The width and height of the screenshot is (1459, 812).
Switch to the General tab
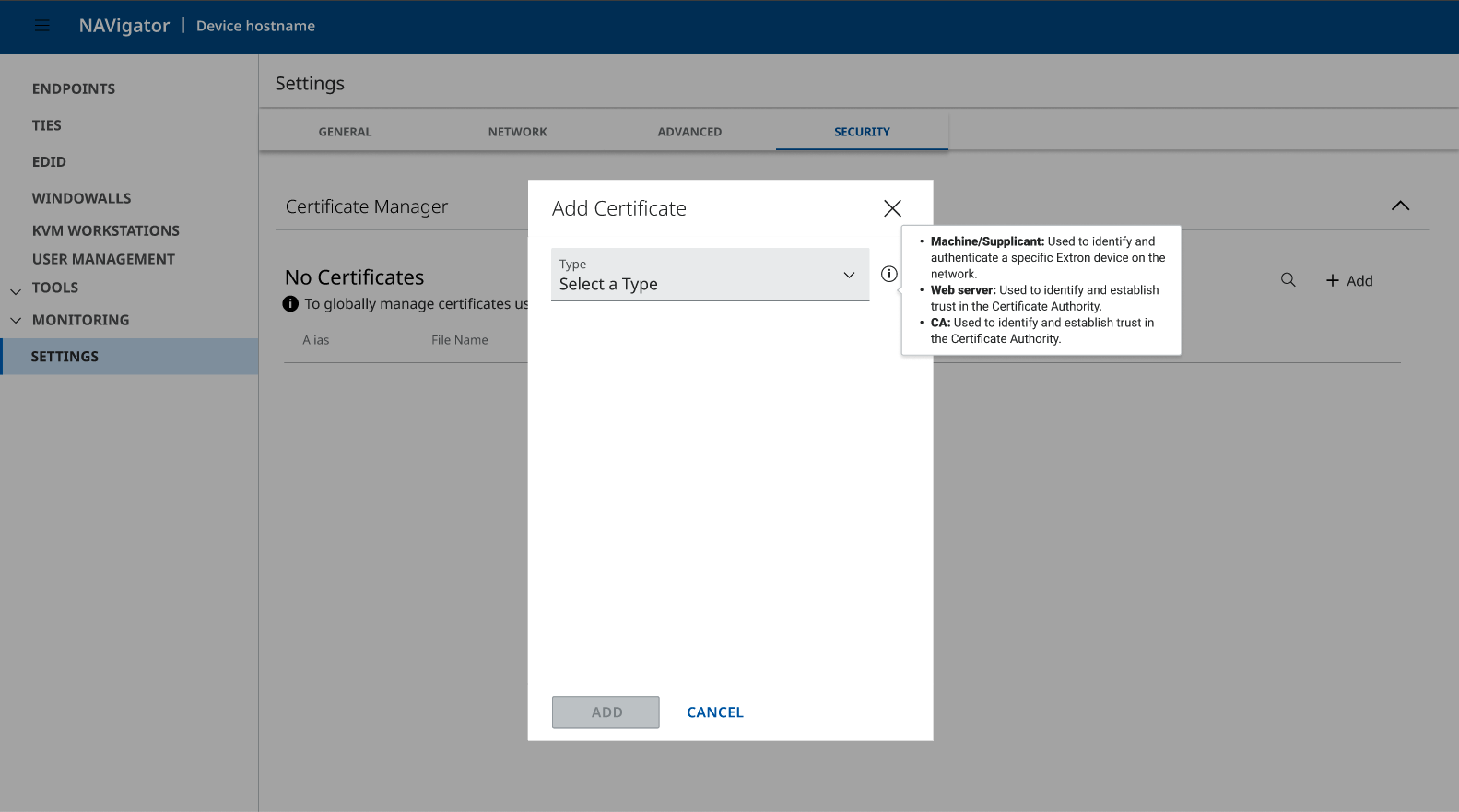(x=345, y=132)
